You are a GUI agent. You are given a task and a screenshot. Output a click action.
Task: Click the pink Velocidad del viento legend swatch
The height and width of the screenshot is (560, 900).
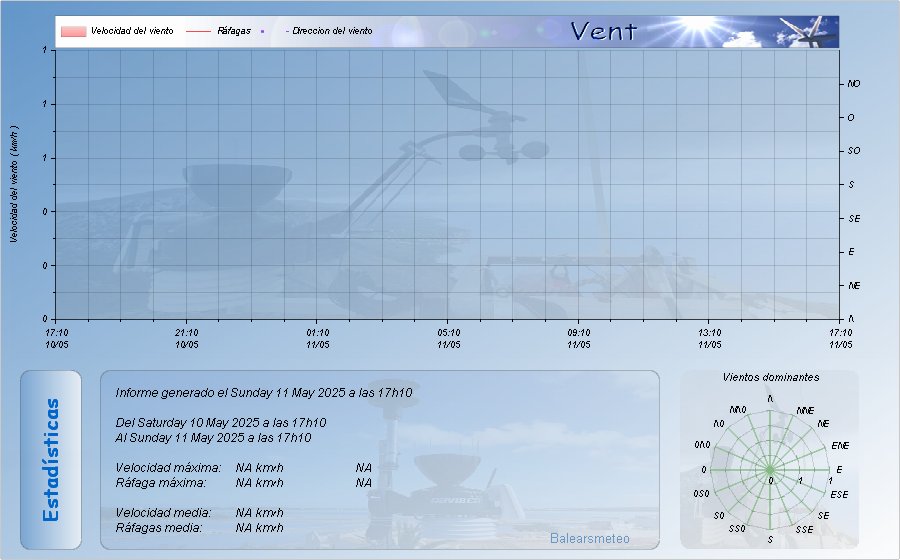tap(73, 32)
